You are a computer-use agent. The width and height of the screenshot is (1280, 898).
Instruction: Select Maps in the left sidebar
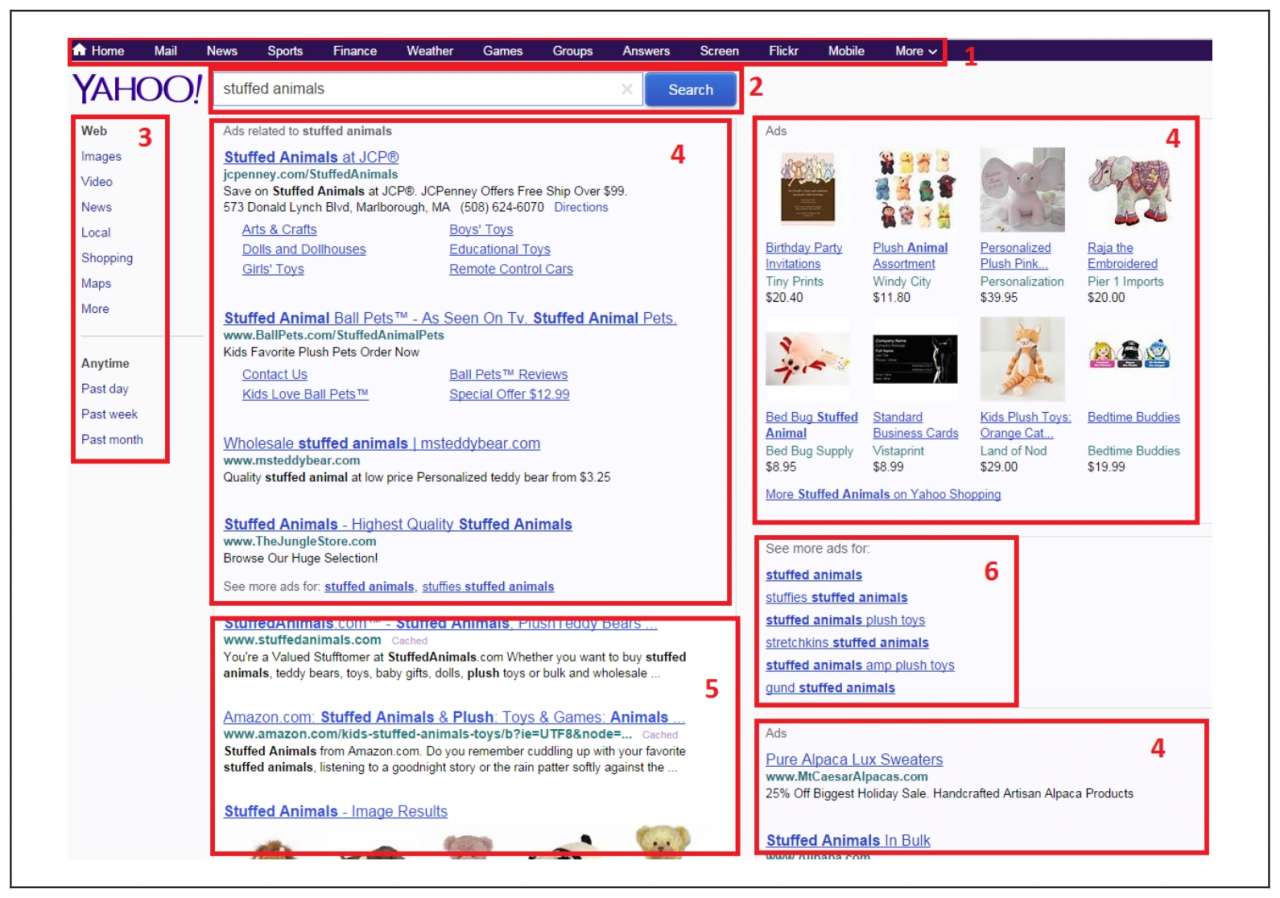96,283
